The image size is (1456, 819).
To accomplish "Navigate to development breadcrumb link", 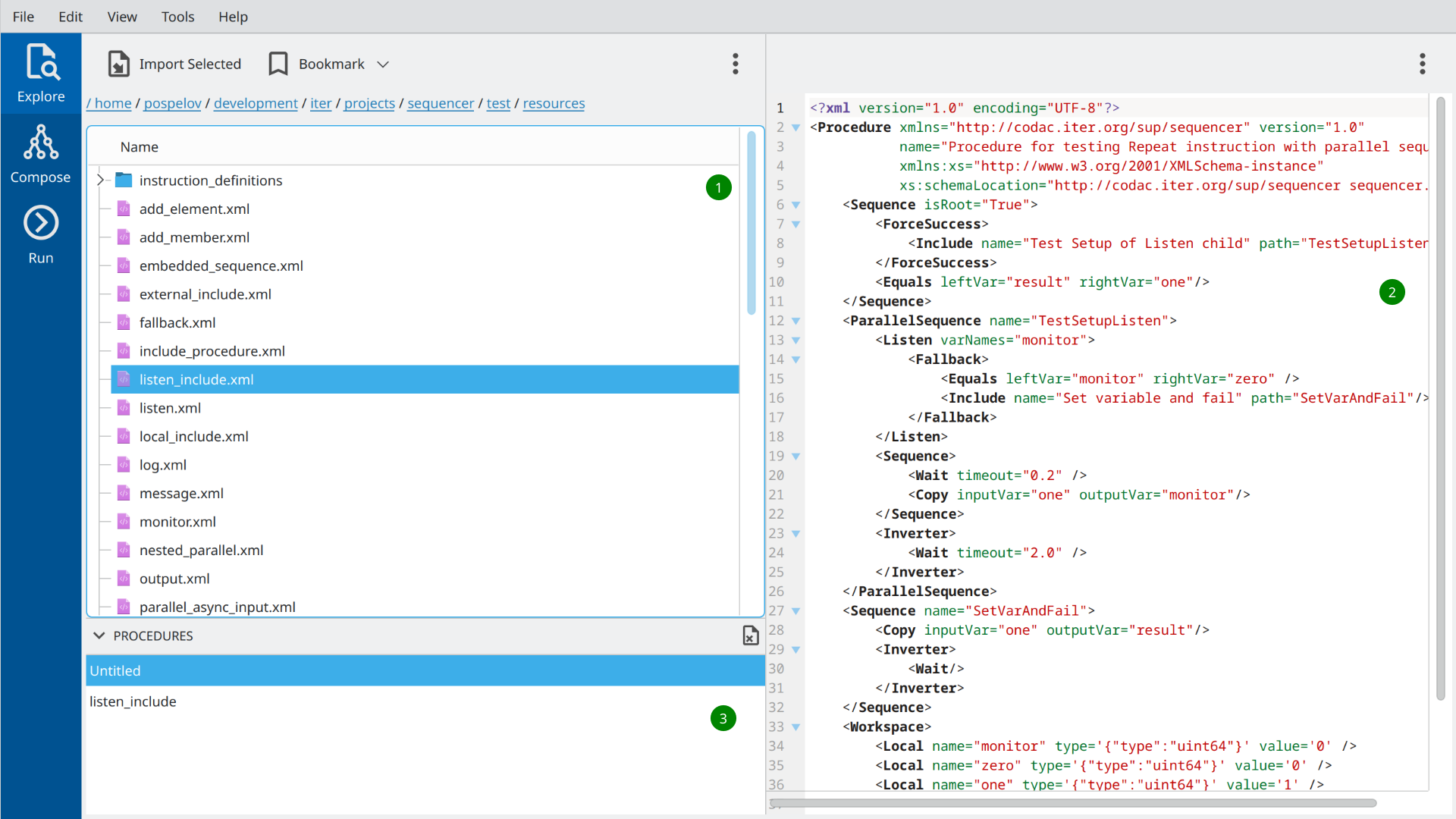I will point(256,103).
